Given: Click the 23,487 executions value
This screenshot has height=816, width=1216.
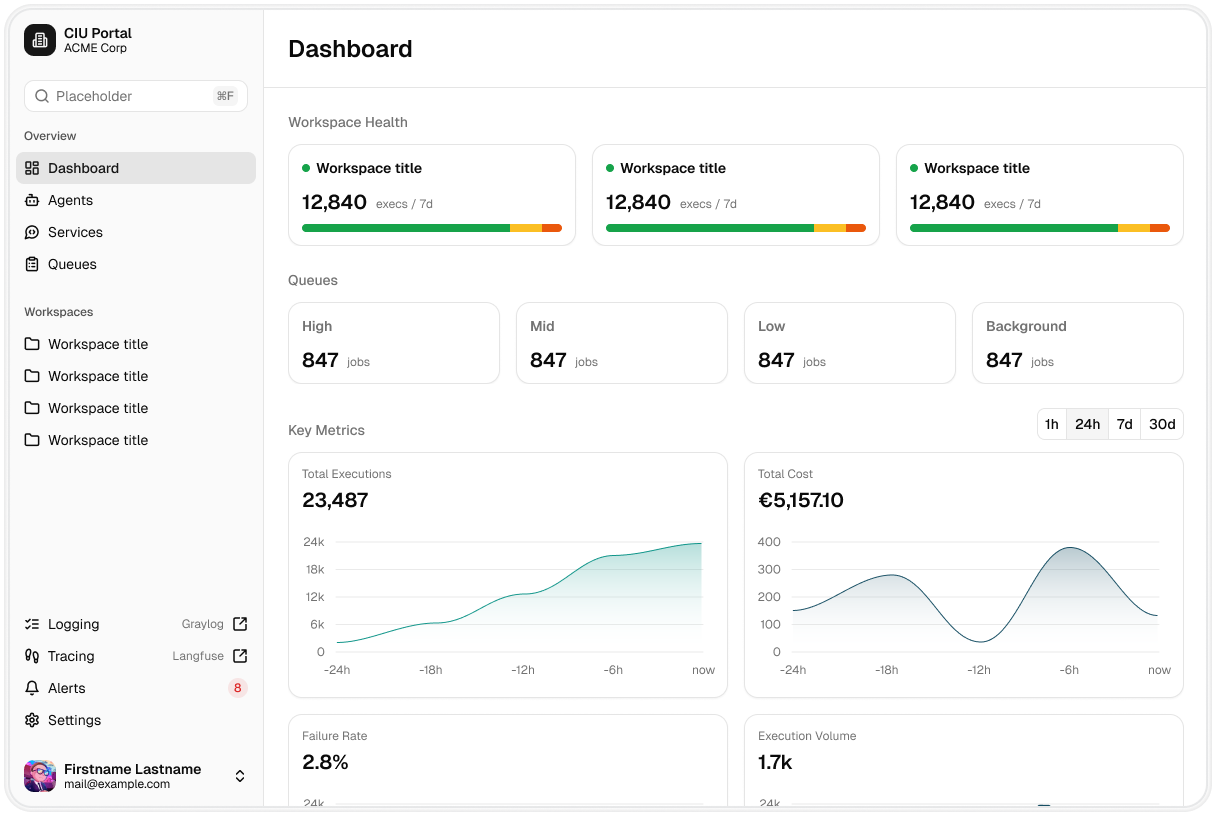Looking at the screenshot, I should point(335,500).
